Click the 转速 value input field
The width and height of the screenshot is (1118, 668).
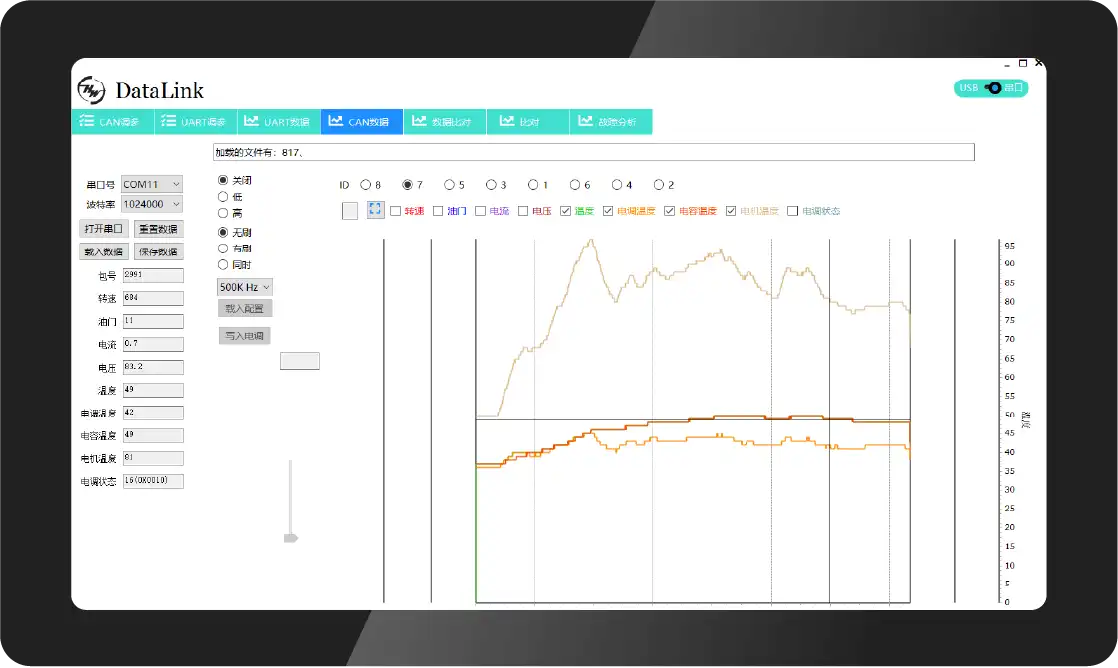[153, 297]
